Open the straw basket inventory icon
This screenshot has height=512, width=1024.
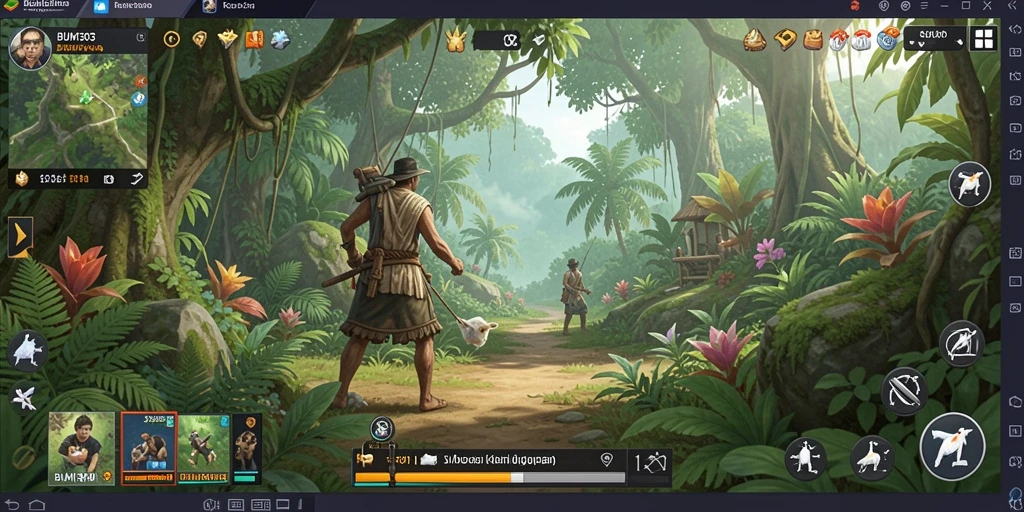(x=755, y=40)
